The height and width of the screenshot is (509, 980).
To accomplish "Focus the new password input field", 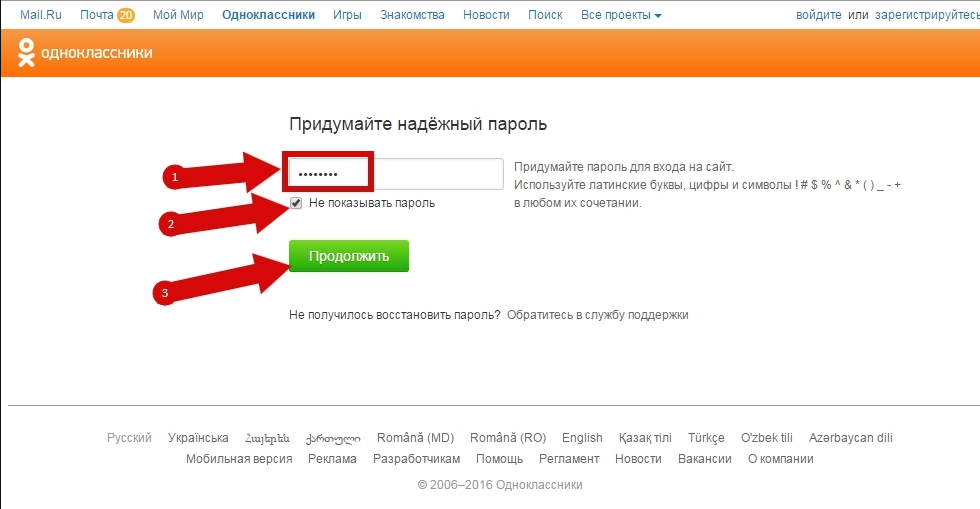I will pyautogui.click(x=396, y=174).
